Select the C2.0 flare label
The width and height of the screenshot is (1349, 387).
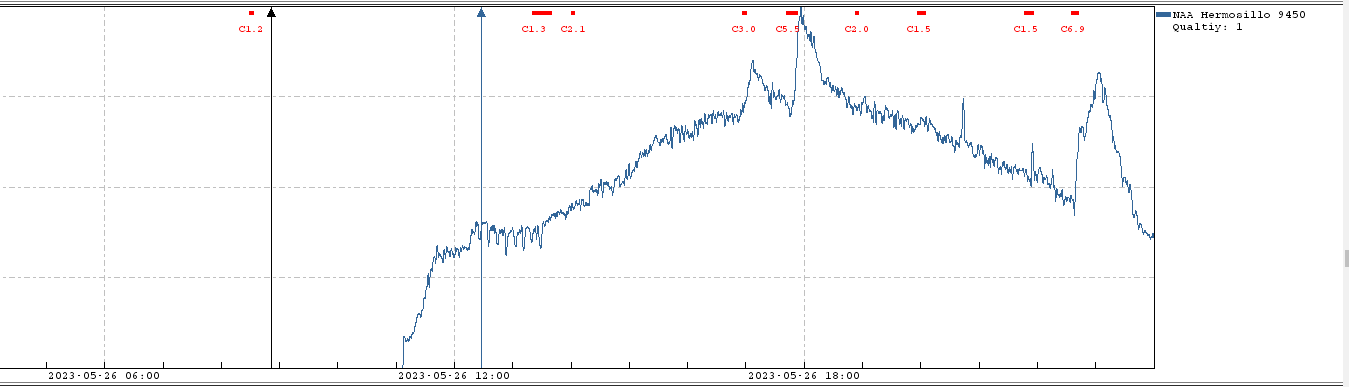coord(857,29)
